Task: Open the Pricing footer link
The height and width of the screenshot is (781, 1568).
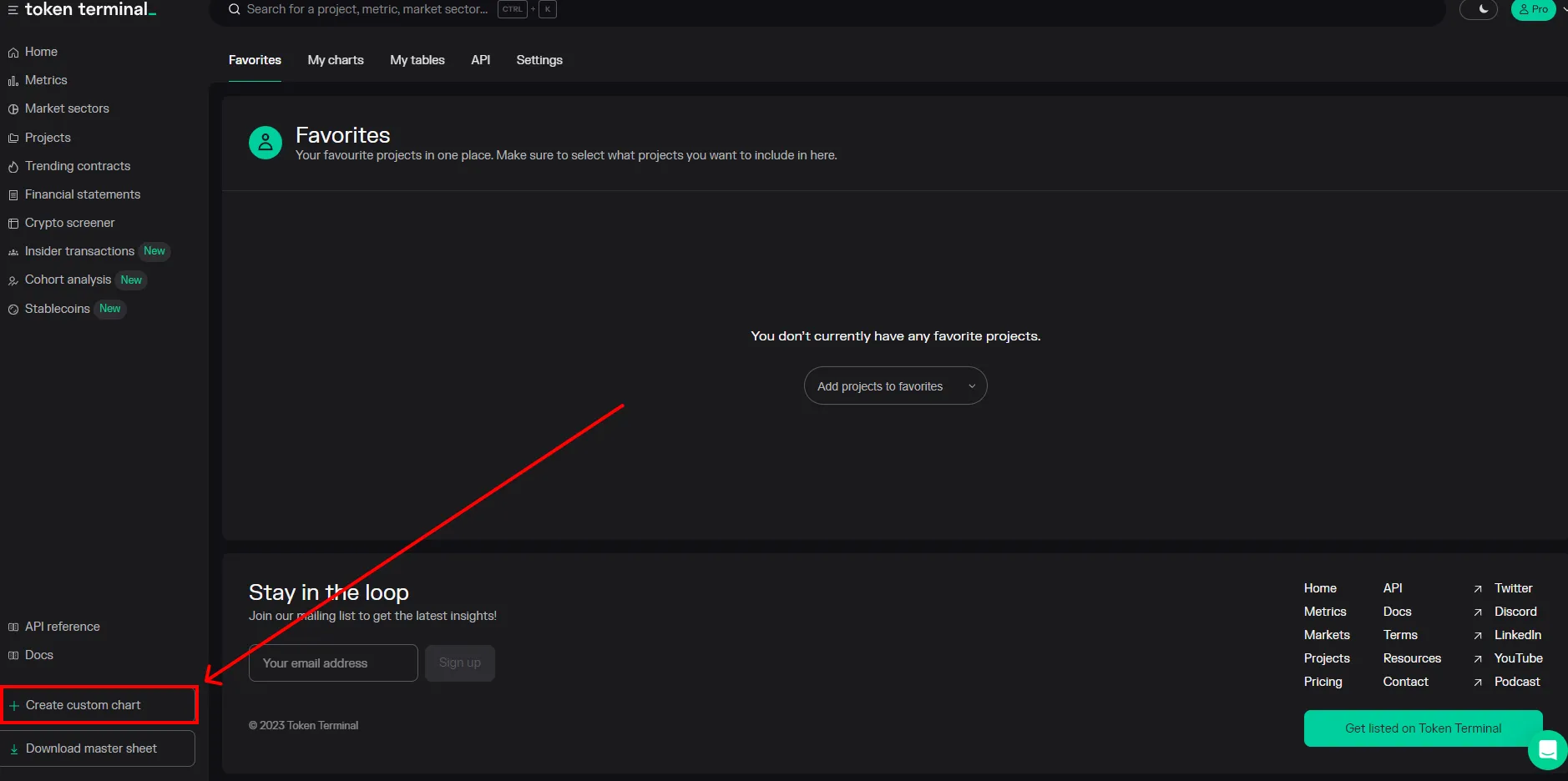Action: pos(1323,682)
